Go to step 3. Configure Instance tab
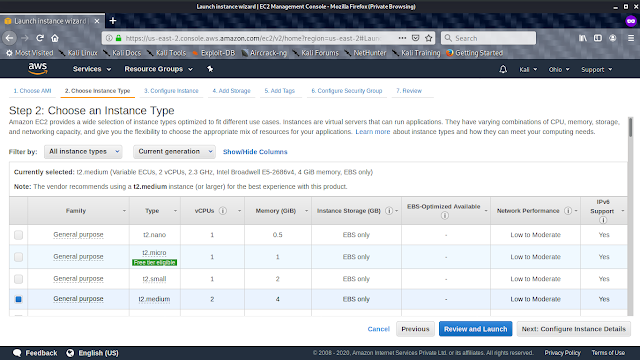 pyautogui.click(x=171, y=91)
